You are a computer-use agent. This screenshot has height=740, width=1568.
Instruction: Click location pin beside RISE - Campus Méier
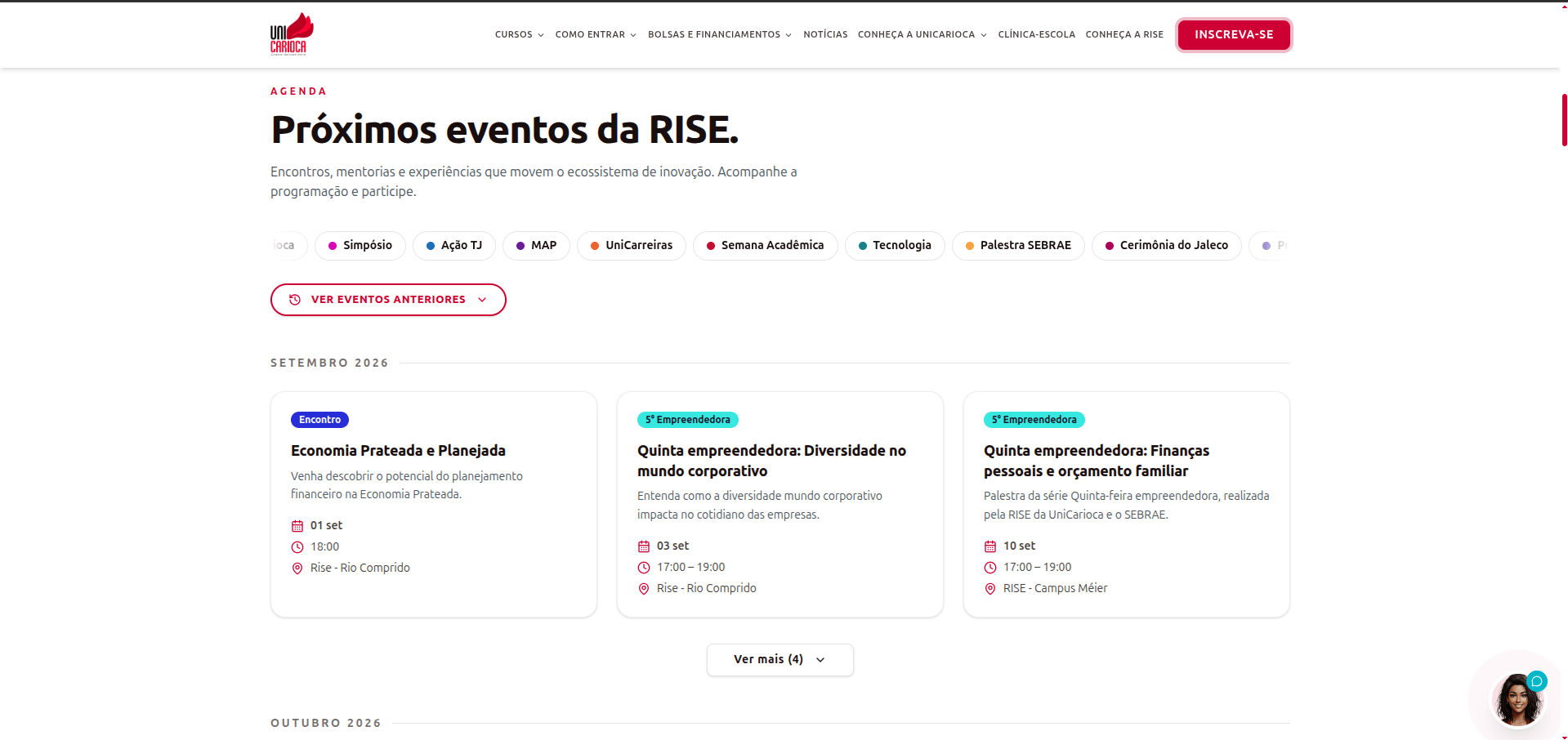(990, 589)
